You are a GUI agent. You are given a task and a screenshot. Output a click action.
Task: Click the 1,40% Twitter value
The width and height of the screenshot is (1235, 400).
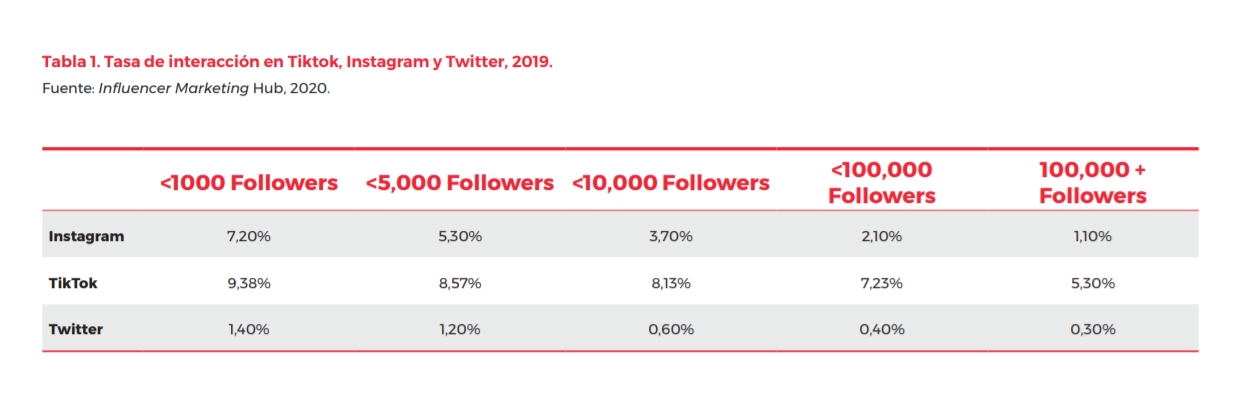tap(249, 329)
